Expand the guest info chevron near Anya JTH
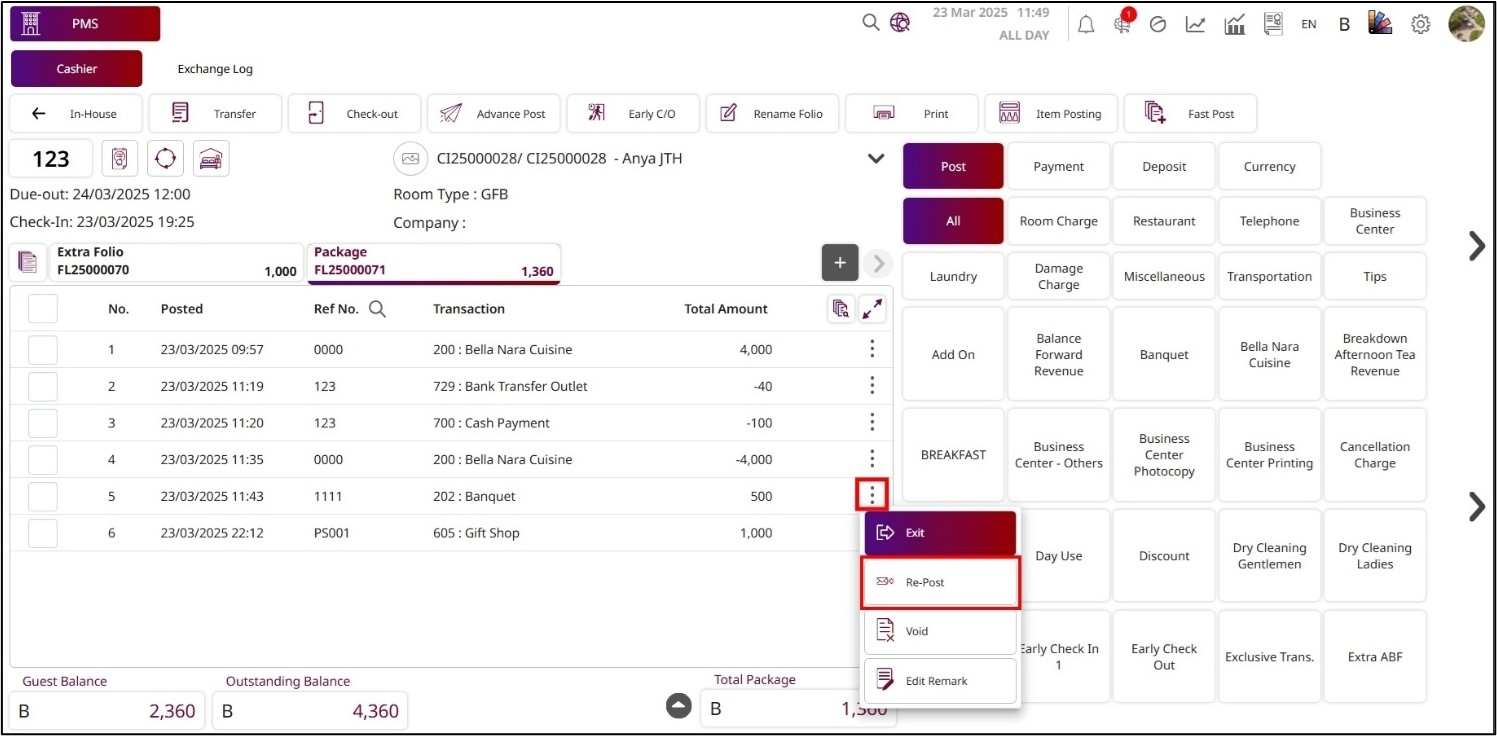The image size is (1497, 736). tap(876, 159)
